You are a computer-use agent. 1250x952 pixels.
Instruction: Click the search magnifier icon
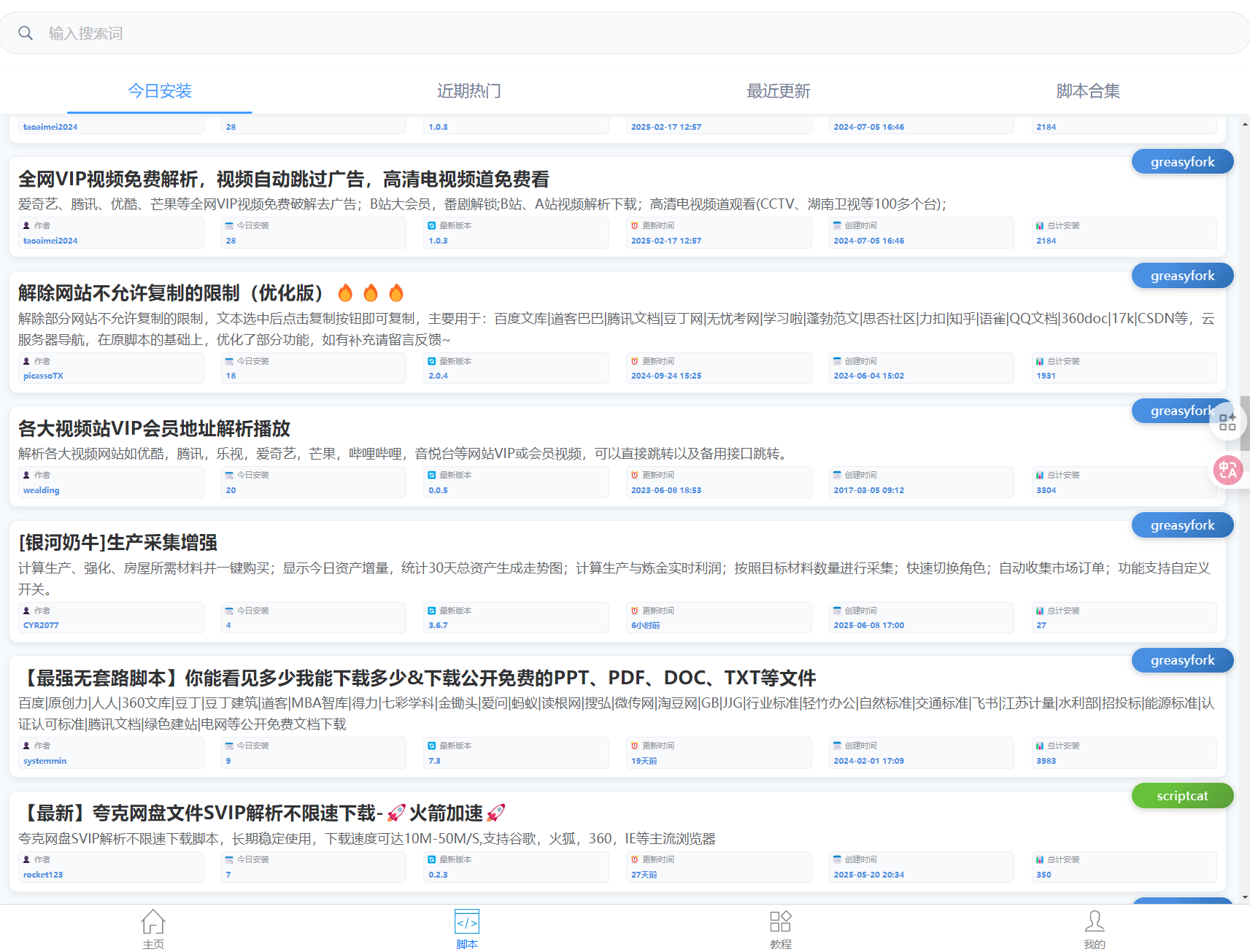pos(26,34)
